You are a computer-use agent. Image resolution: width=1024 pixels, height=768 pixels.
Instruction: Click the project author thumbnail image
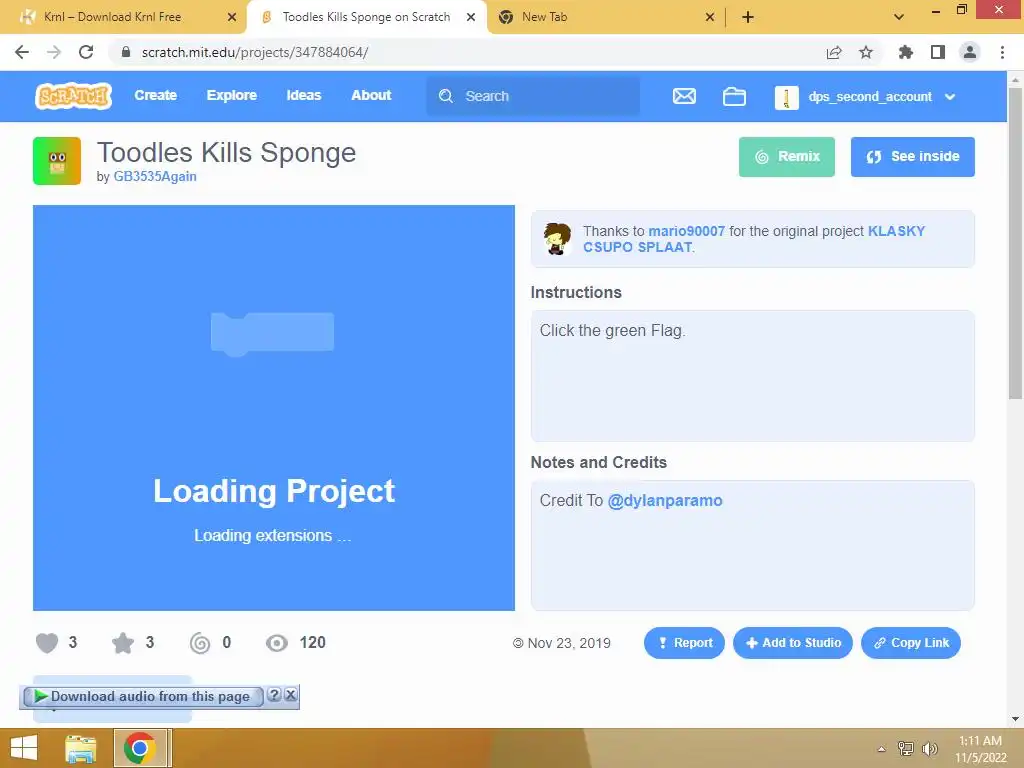pyautogui.click(x=57, y=161)
